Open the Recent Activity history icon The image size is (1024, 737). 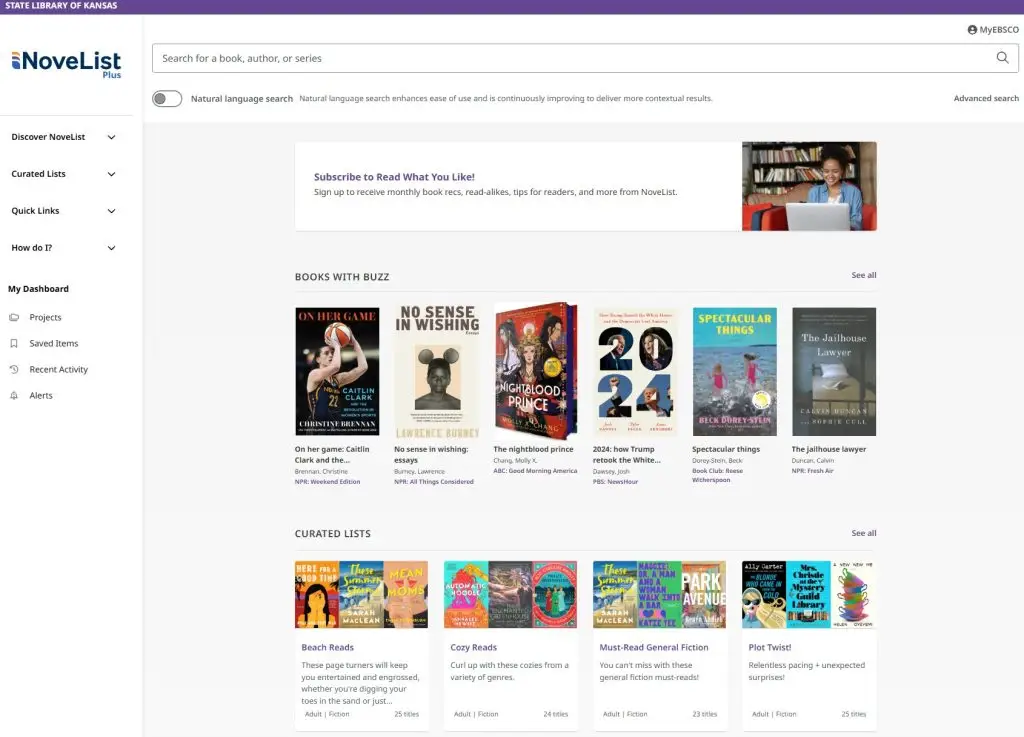(x=14, y=369)
